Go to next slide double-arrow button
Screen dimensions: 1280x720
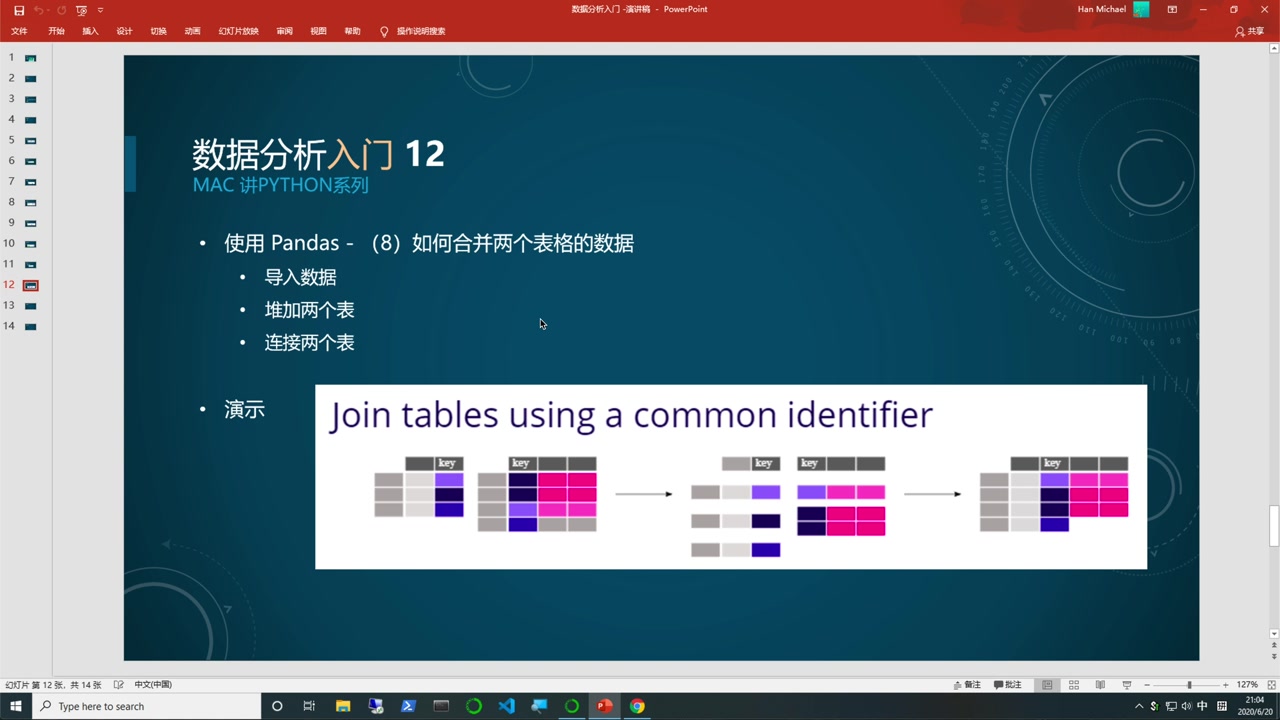(x=1274, y=656)
